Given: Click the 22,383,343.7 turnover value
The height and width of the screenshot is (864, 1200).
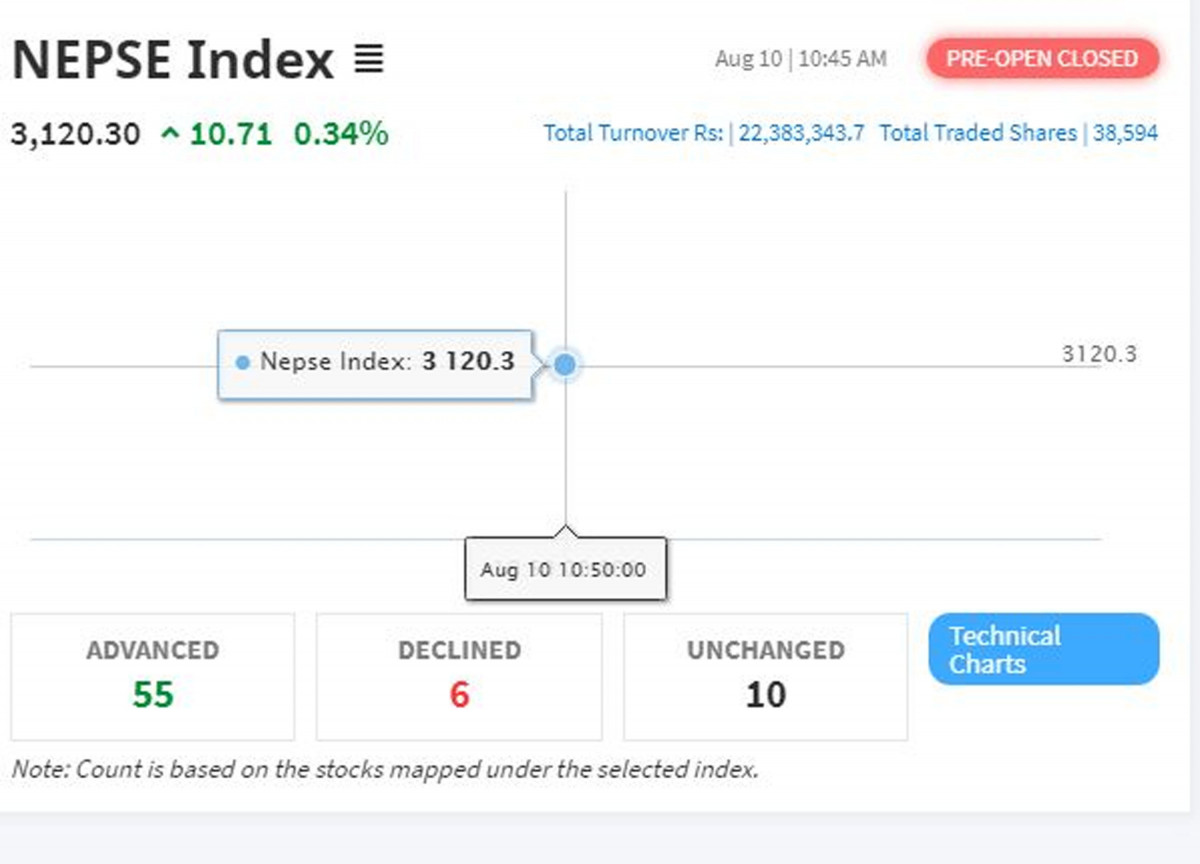Looking at the screenshot, I should pos(801,133).
